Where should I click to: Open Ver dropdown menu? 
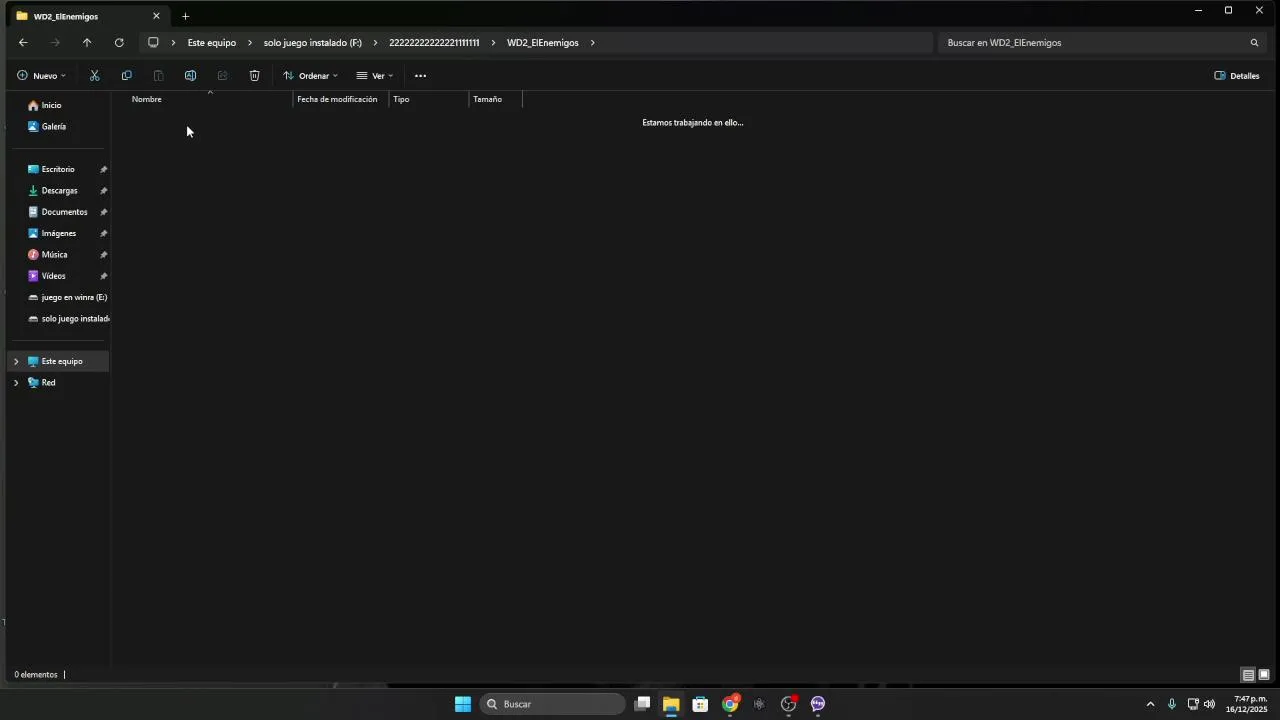(x=375, y=76)
